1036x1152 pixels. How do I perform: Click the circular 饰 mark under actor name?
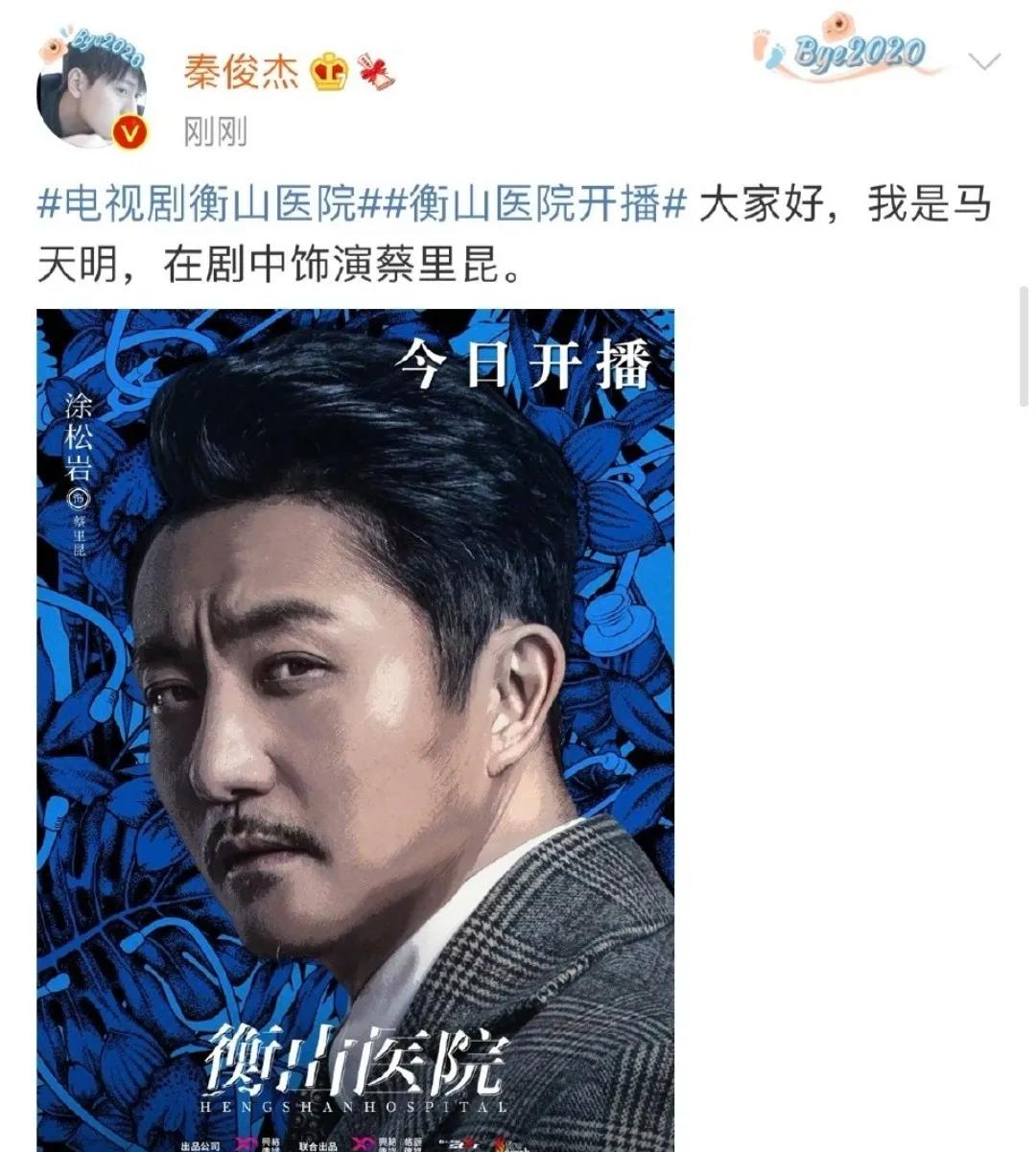(x=80, y=500)
